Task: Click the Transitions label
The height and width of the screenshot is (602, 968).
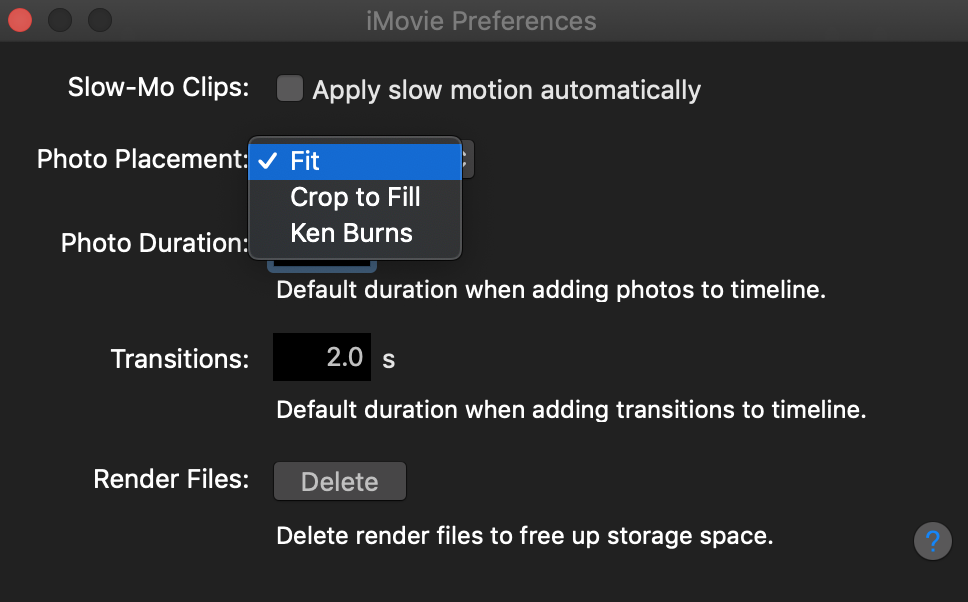Action: pos(180,358)
